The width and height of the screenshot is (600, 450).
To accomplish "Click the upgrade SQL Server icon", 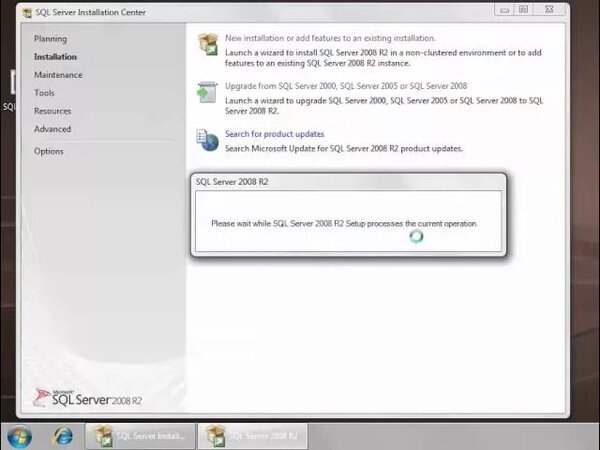I will pyautogui.click(x=207, y=92).
